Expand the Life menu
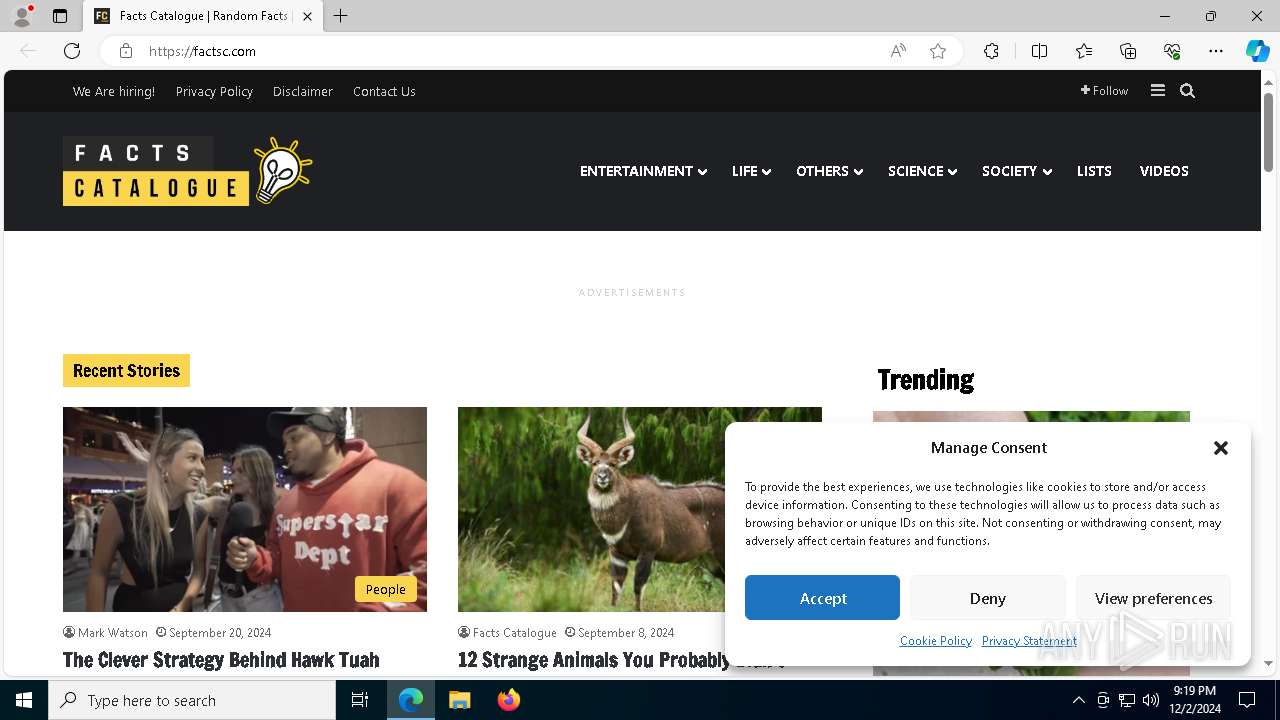 751,171
